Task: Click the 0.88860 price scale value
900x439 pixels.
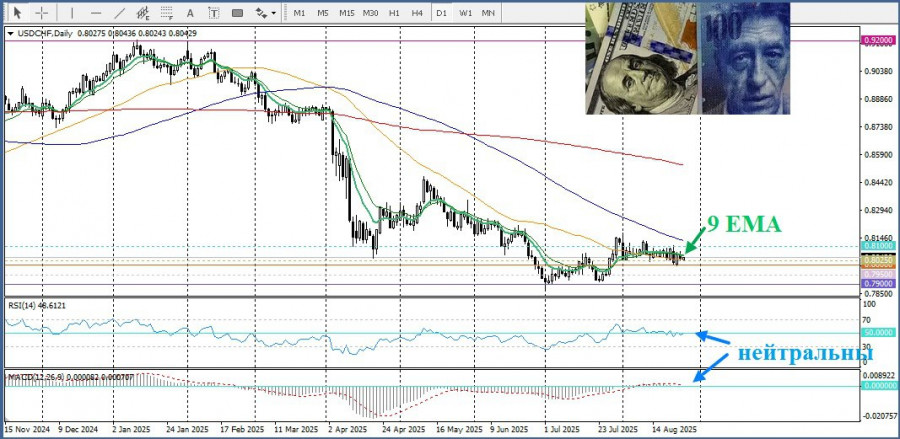Action: pos(878,99)
